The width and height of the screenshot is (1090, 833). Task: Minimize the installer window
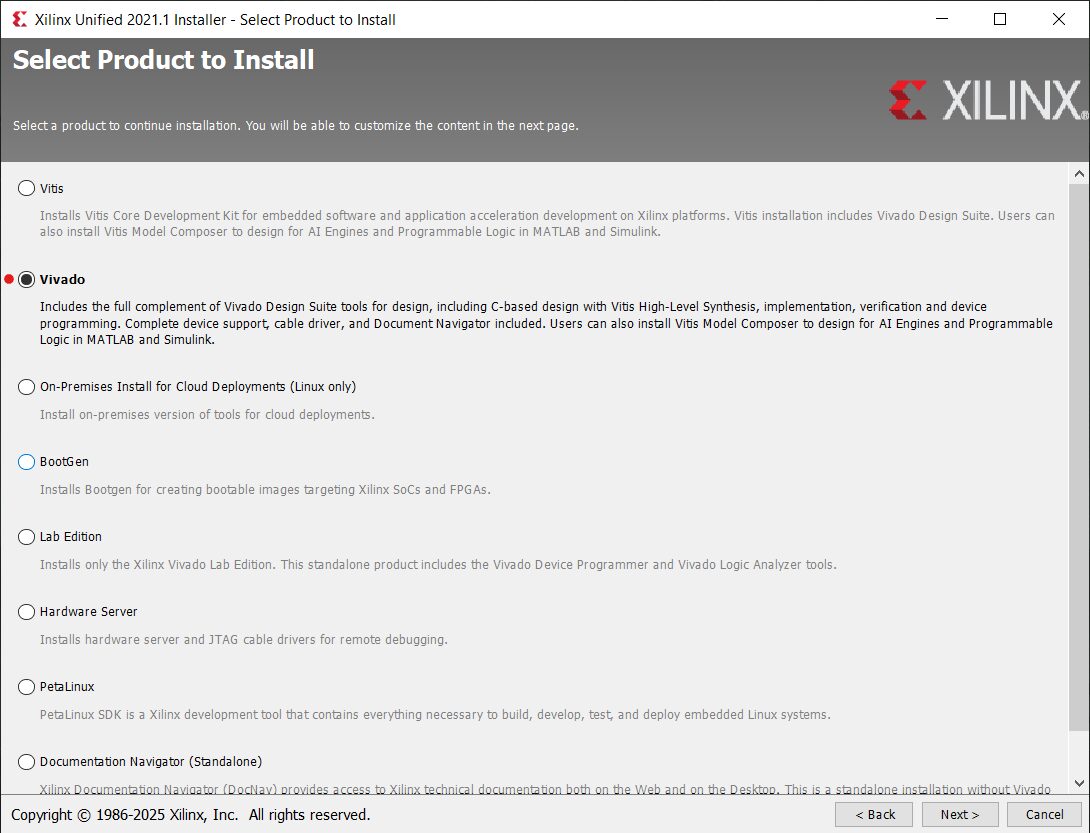942,19
